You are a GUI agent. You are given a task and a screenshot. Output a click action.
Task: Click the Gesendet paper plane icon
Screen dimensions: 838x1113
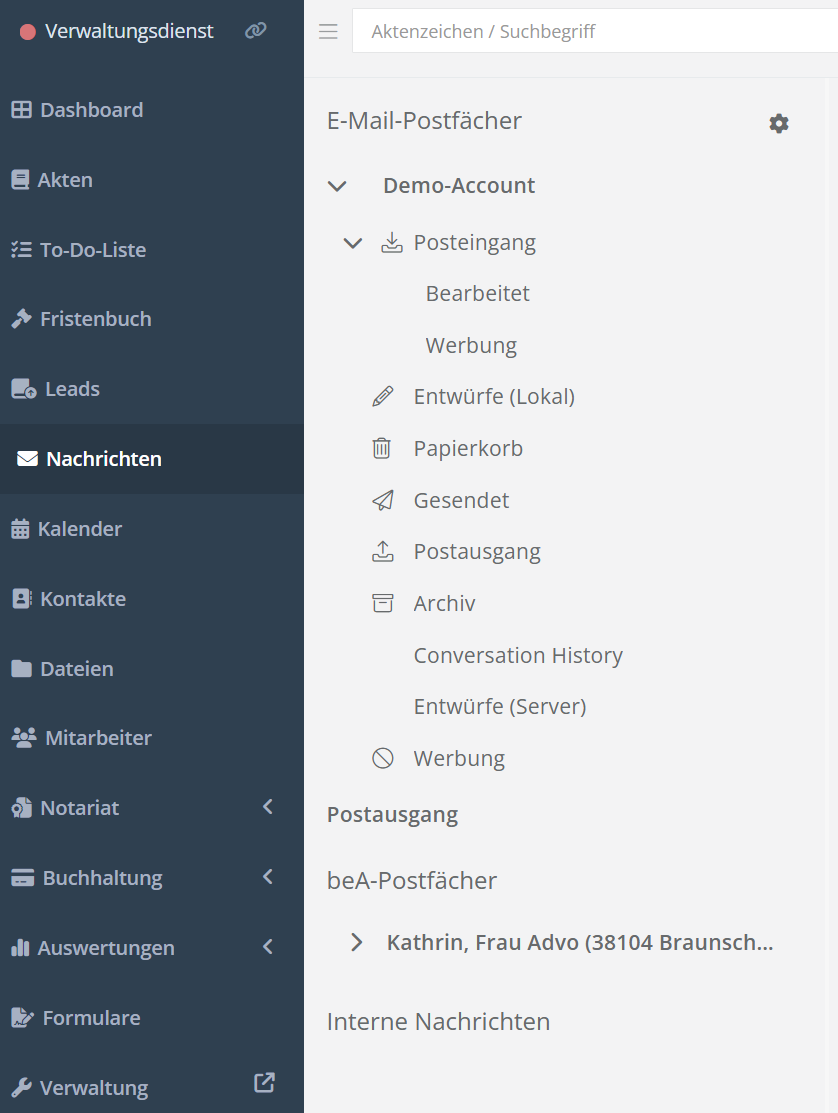coord(382,500)
